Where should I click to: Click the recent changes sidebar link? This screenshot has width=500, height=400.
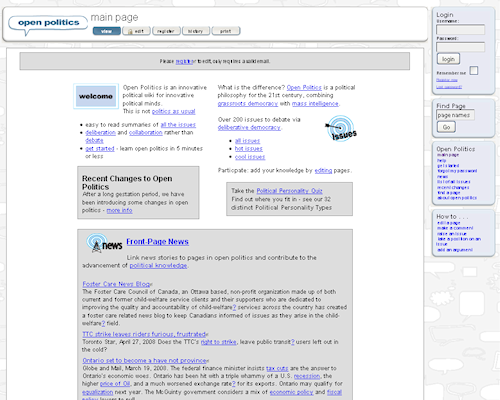453,187
